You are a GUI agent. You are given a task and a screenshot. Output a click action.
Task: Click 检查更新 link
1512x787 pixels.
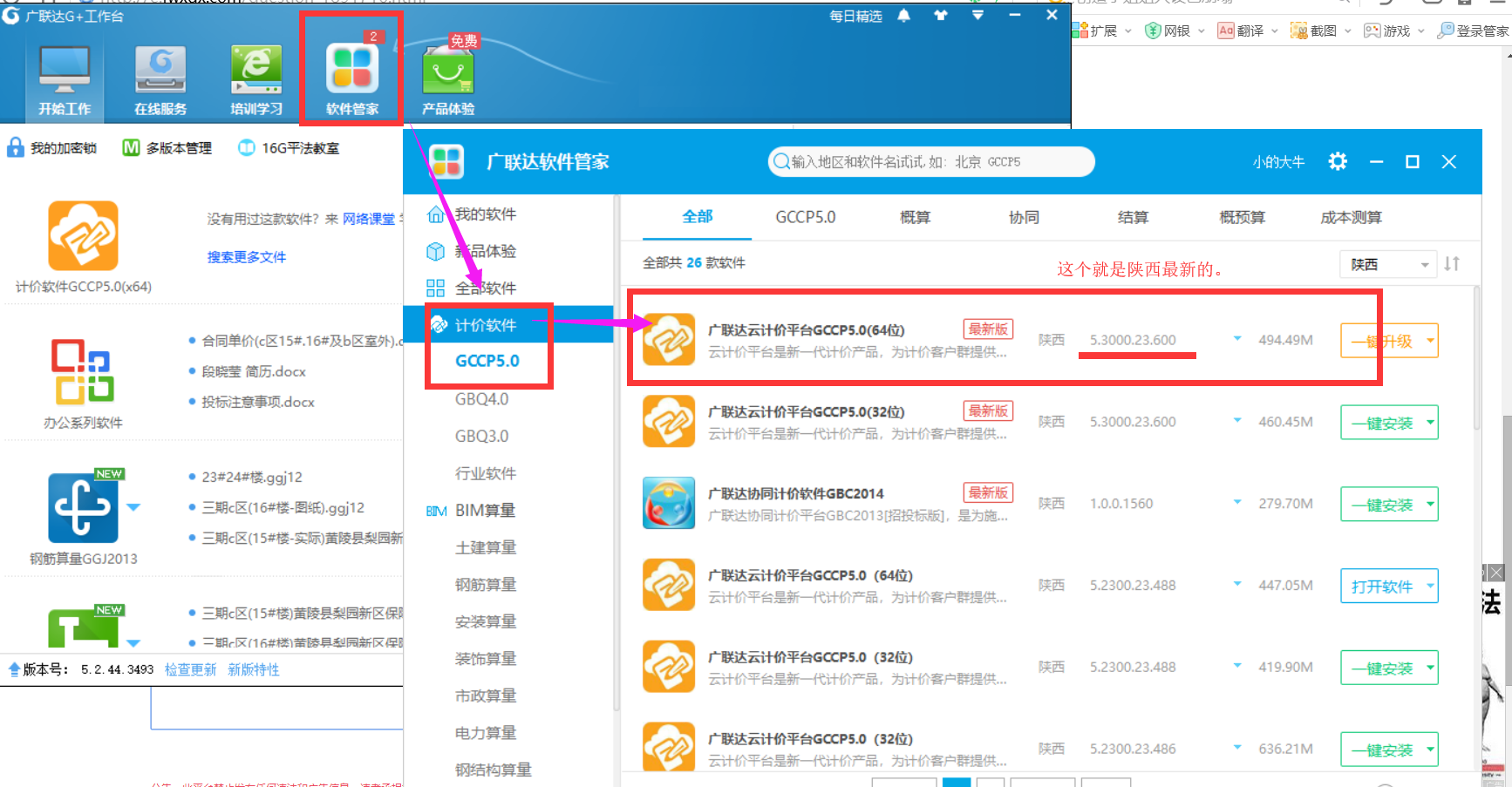[x=190, y=669]
